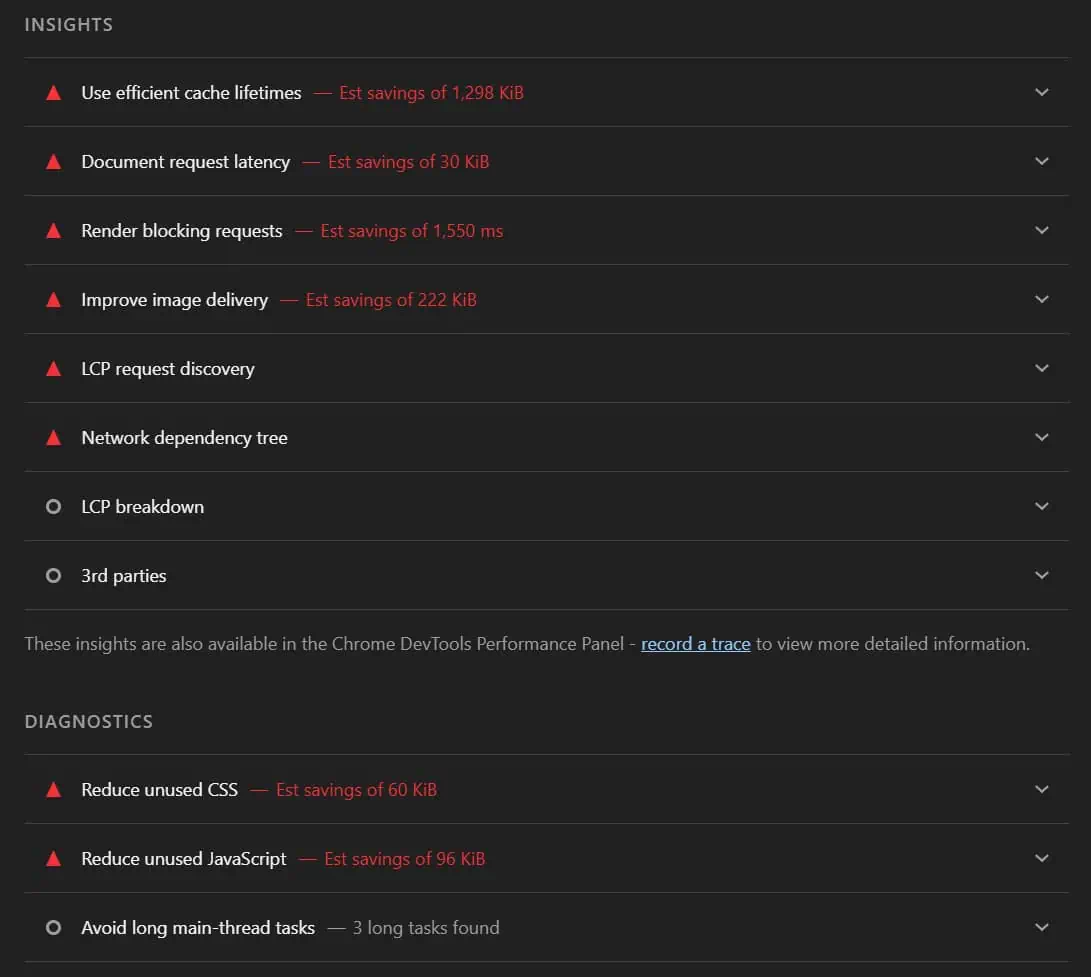Click grey circle icon beside LCP breakdown
This screenshot has height=977, width=1091.
(x=54, y=507)
